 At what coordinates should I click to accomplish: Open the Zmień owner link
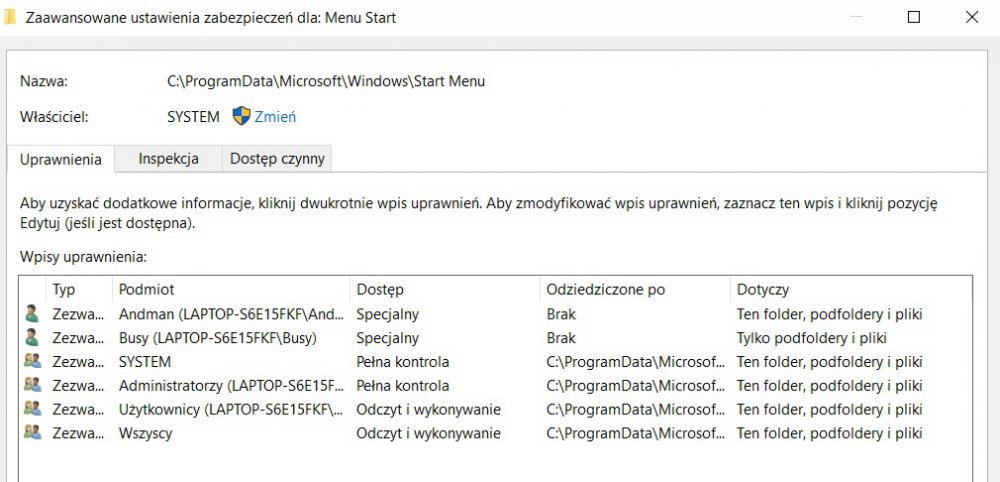pos(275,117)
